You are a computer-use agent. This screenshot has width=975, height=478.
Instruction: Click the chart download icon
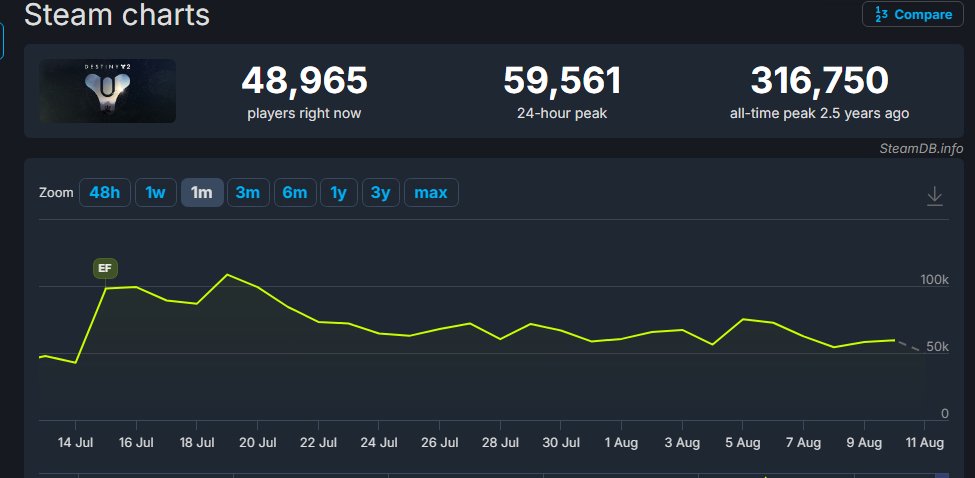click(935, 196)
